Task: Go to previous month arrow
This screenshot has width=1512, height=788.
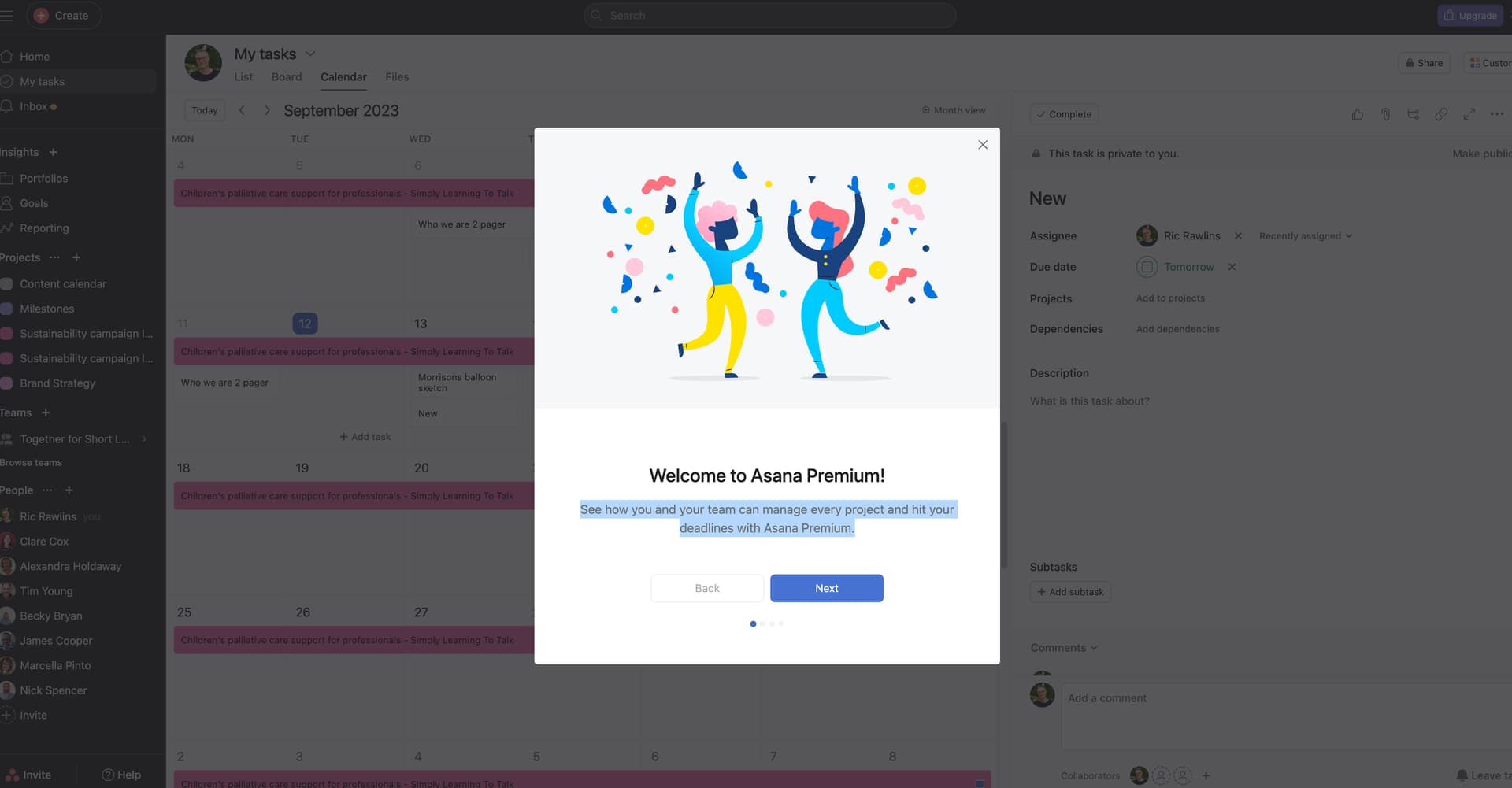Action: tap(243, 110)
